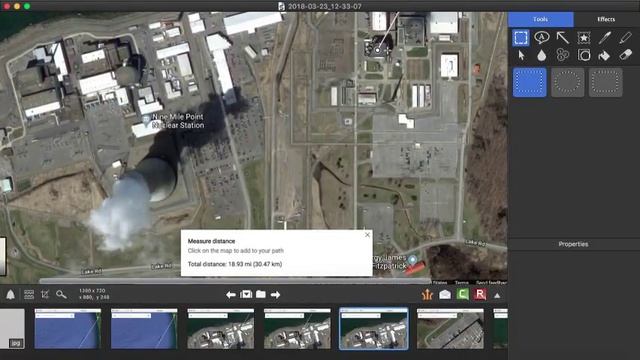
Task: Click the Total distance text
Action: (x=235, y=264)
